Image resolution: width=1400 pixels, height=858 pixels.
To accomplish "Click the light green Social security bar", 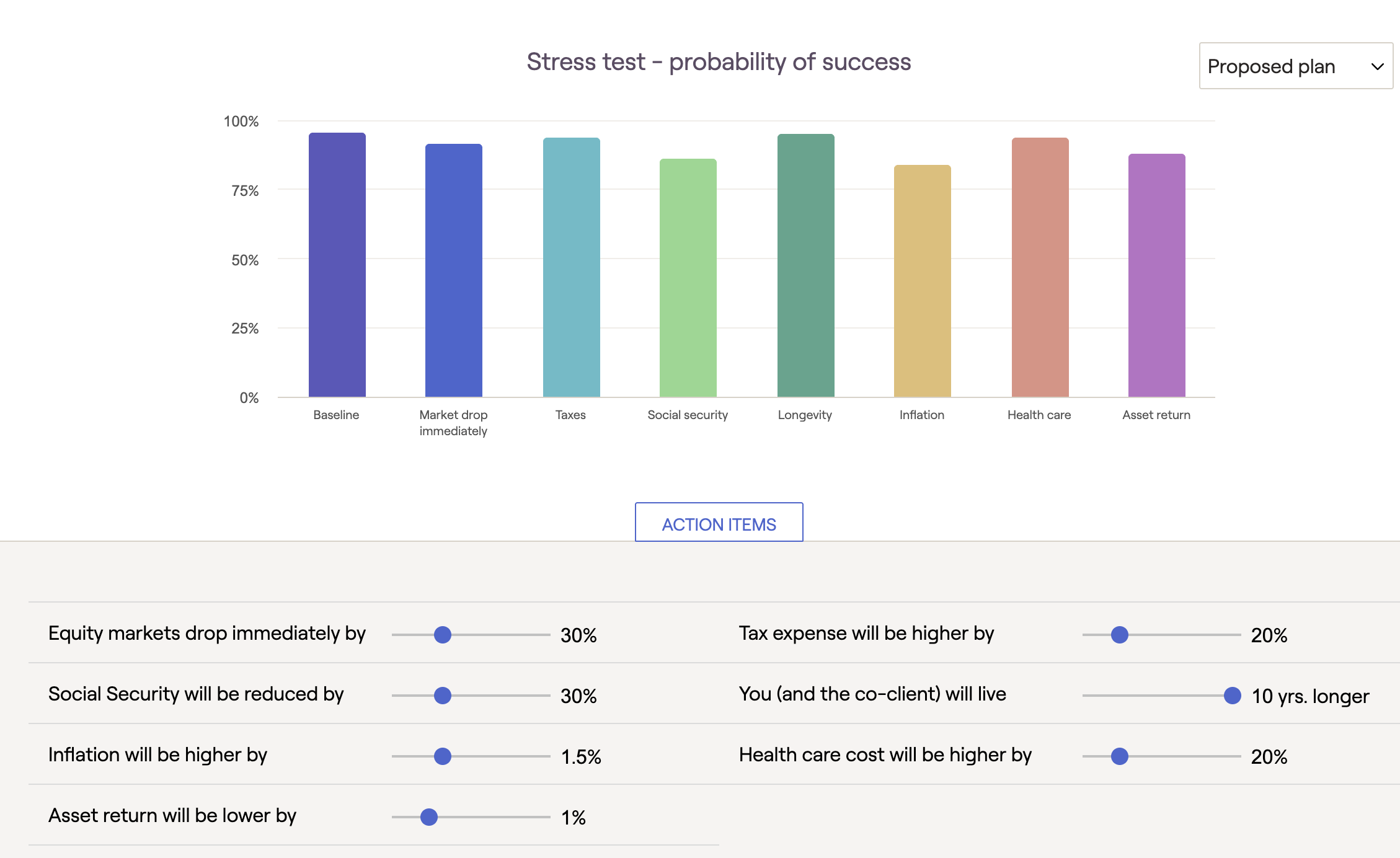I will pyautogui.click(x=688, y=278).
